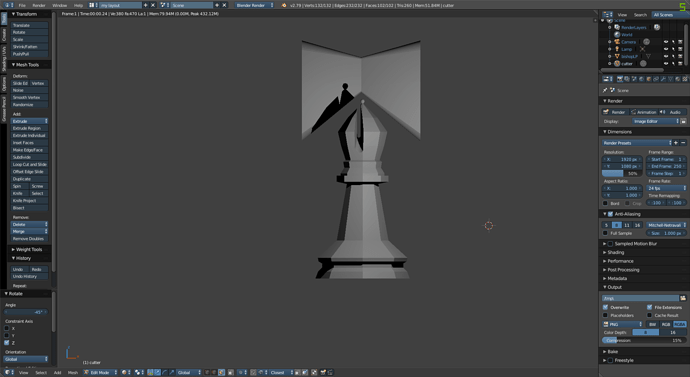
Task: Click the Subdivide button
Action: [29, 157]
